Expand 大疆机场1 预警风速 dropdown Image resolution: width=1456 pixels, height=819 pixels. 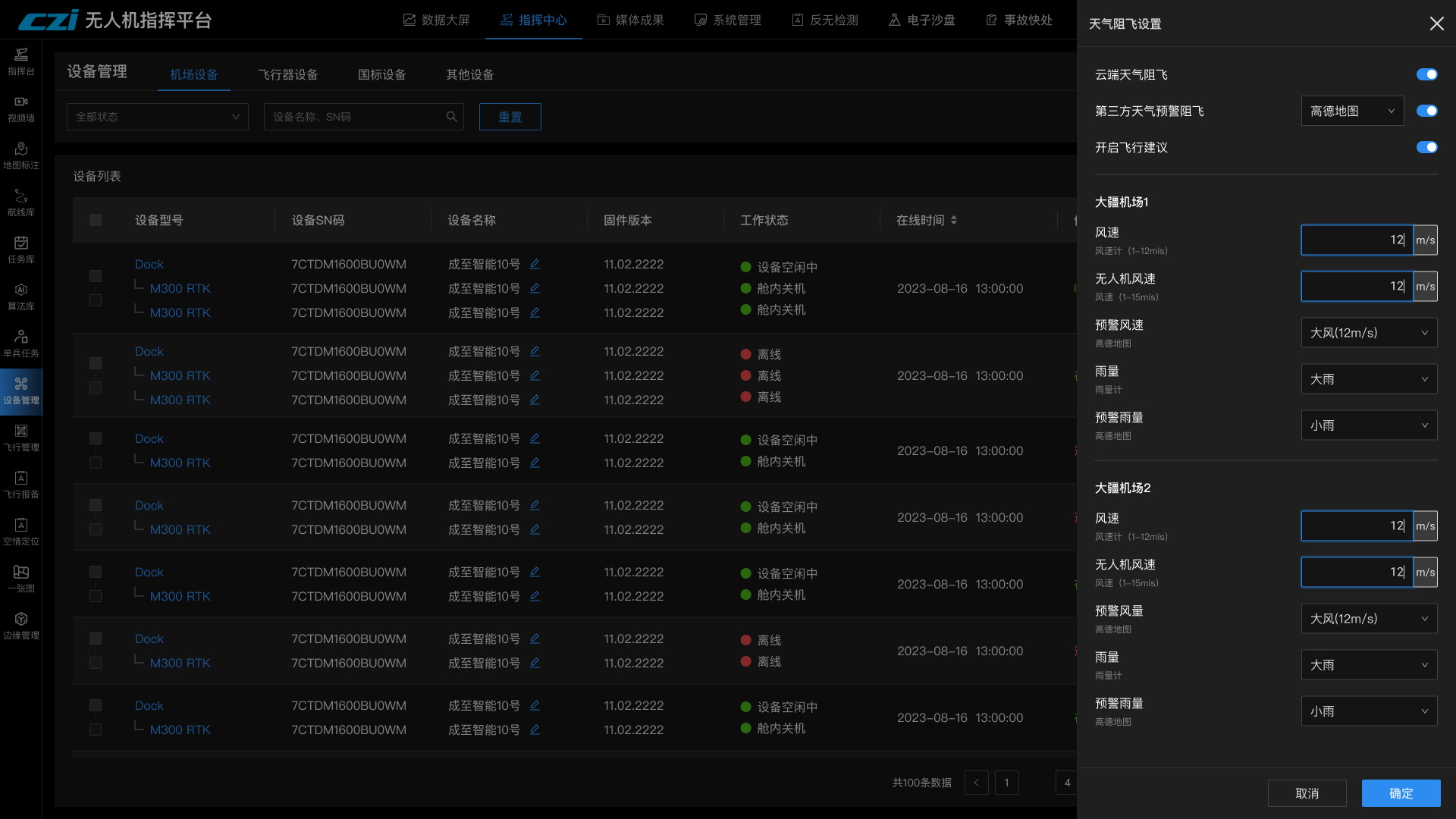click(x=1369, y=333)
